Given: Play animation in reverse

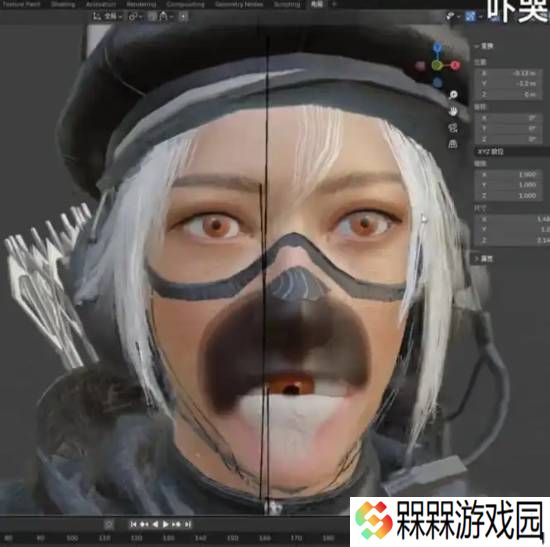Looking at the screenshot, I should point(155,525).
